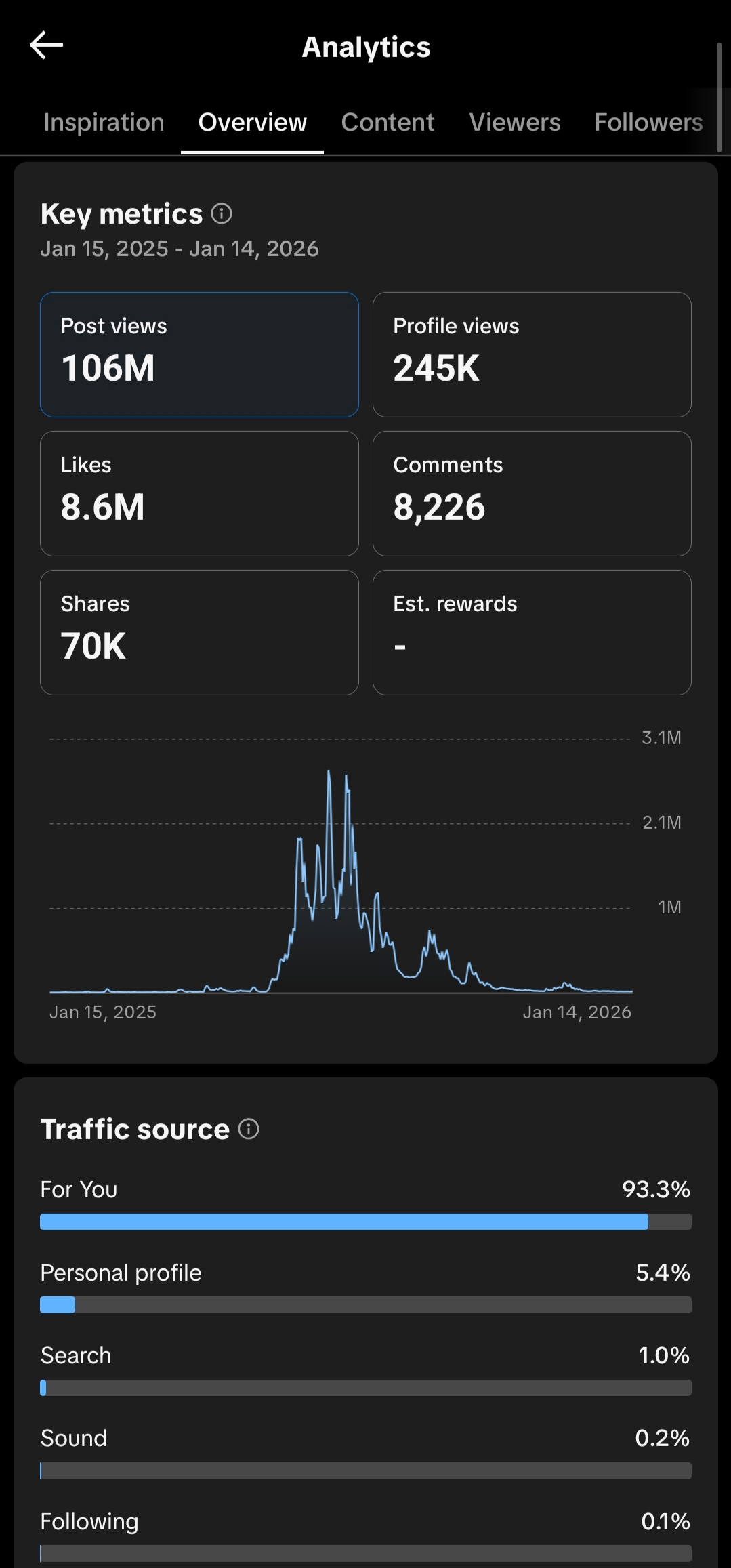Select the Post views metric card
731x1568 pixels.
point(199,354)
